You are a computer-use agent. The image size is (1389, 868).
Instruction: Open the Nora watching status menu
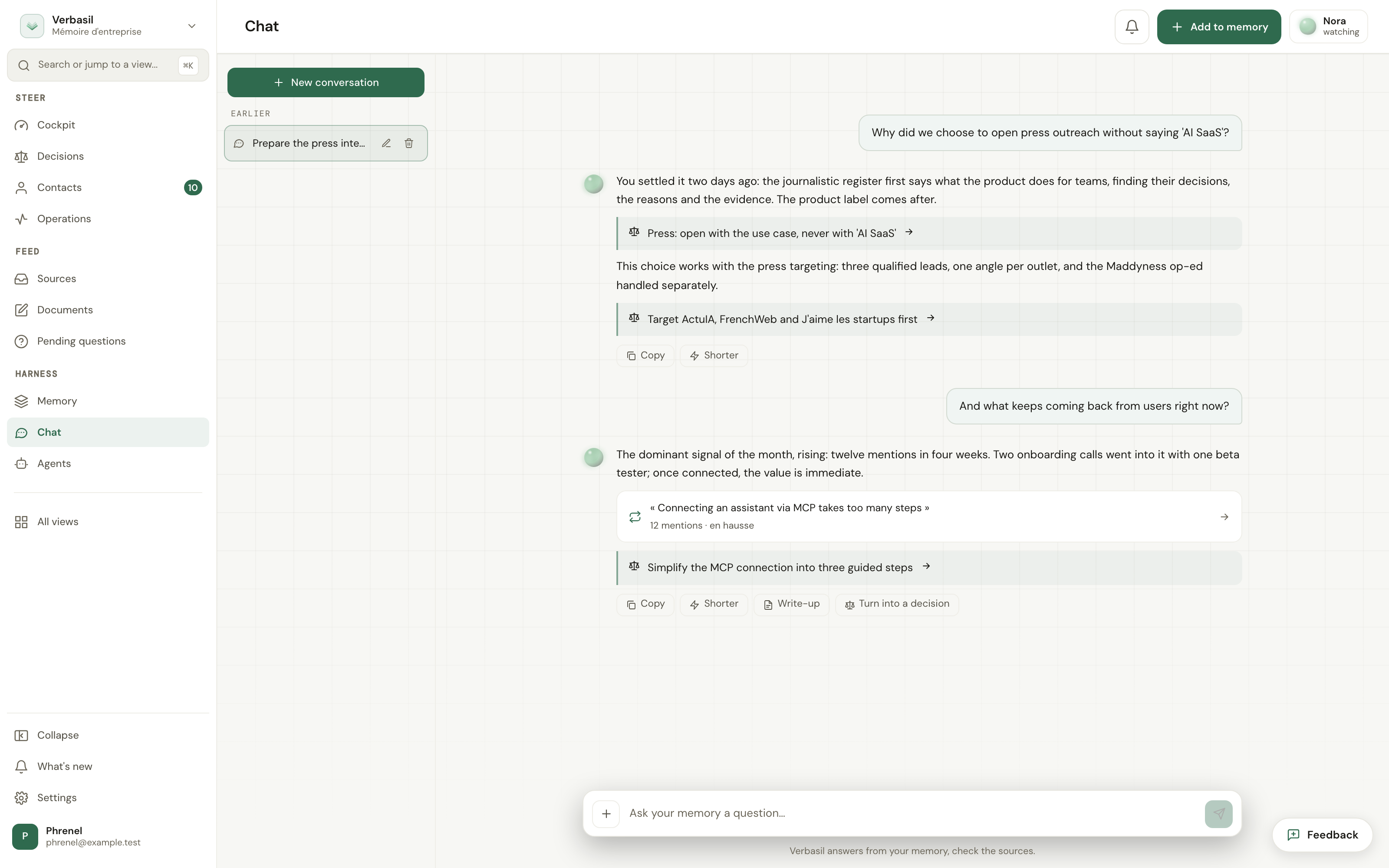click(x=1328, y=26)
